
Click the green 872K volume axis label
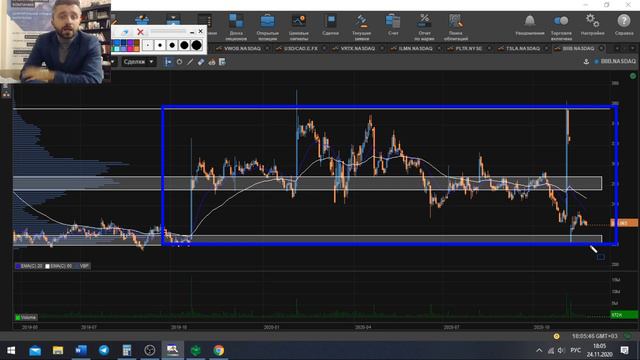coord(624,315)
